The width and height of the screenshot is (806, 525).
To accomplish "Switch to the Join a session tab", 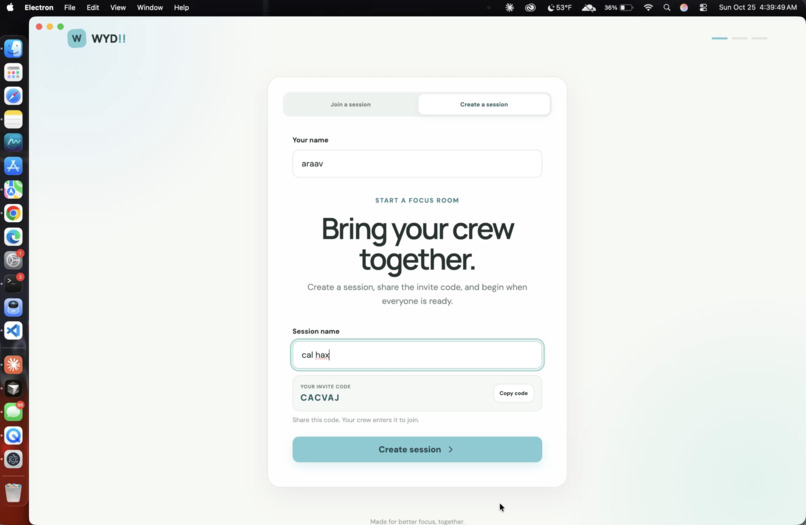I will [x=351, y=104].
